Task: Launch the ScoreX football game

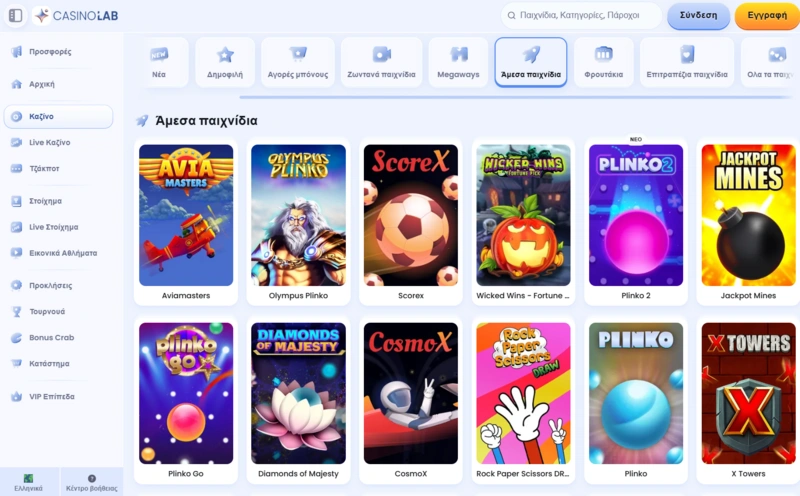Action: tap(411, 215)
